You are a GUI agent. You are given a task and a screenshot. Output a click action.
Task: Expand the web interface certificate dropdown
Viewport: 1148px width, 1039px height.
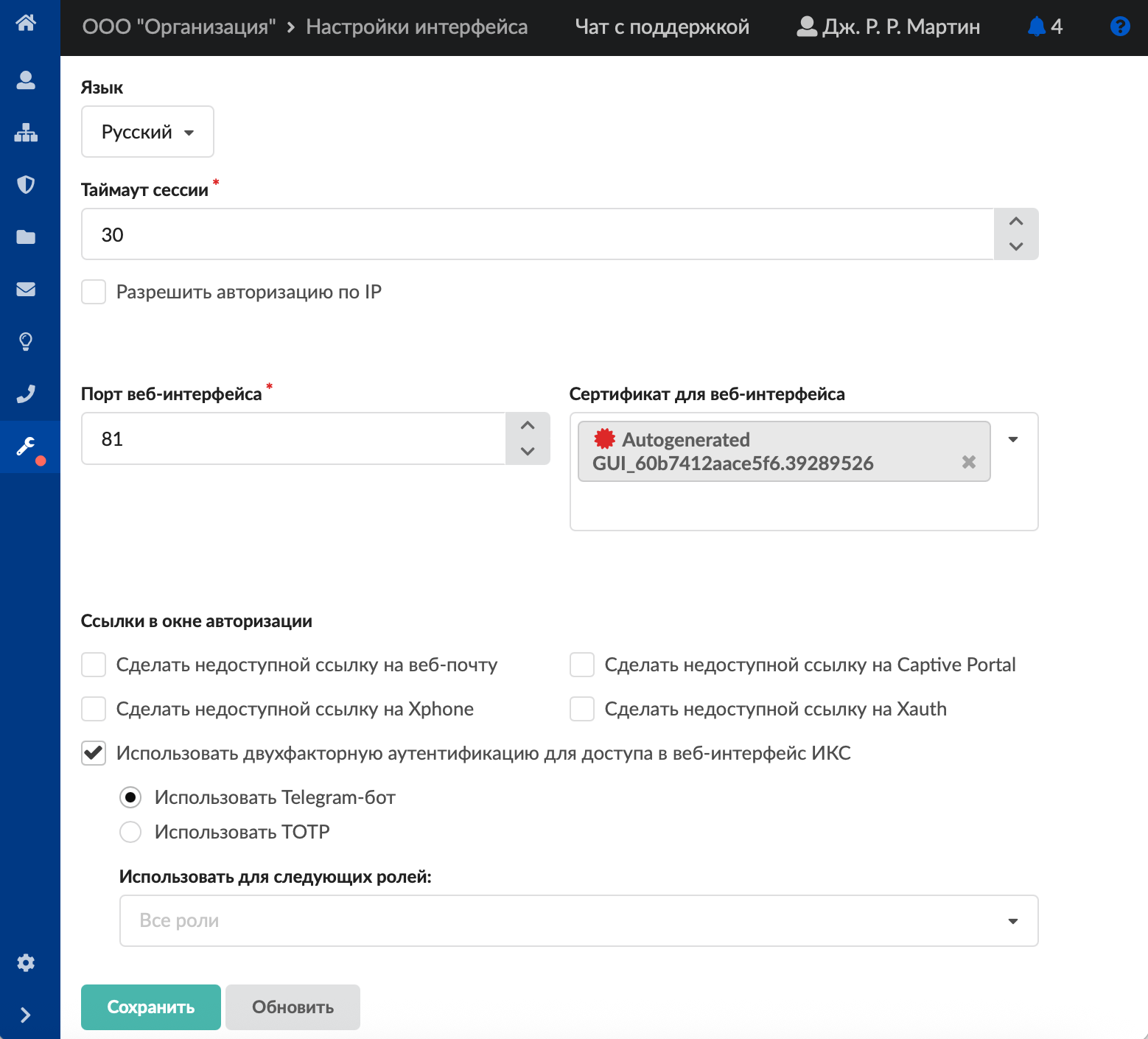[x=1013, y=439]
